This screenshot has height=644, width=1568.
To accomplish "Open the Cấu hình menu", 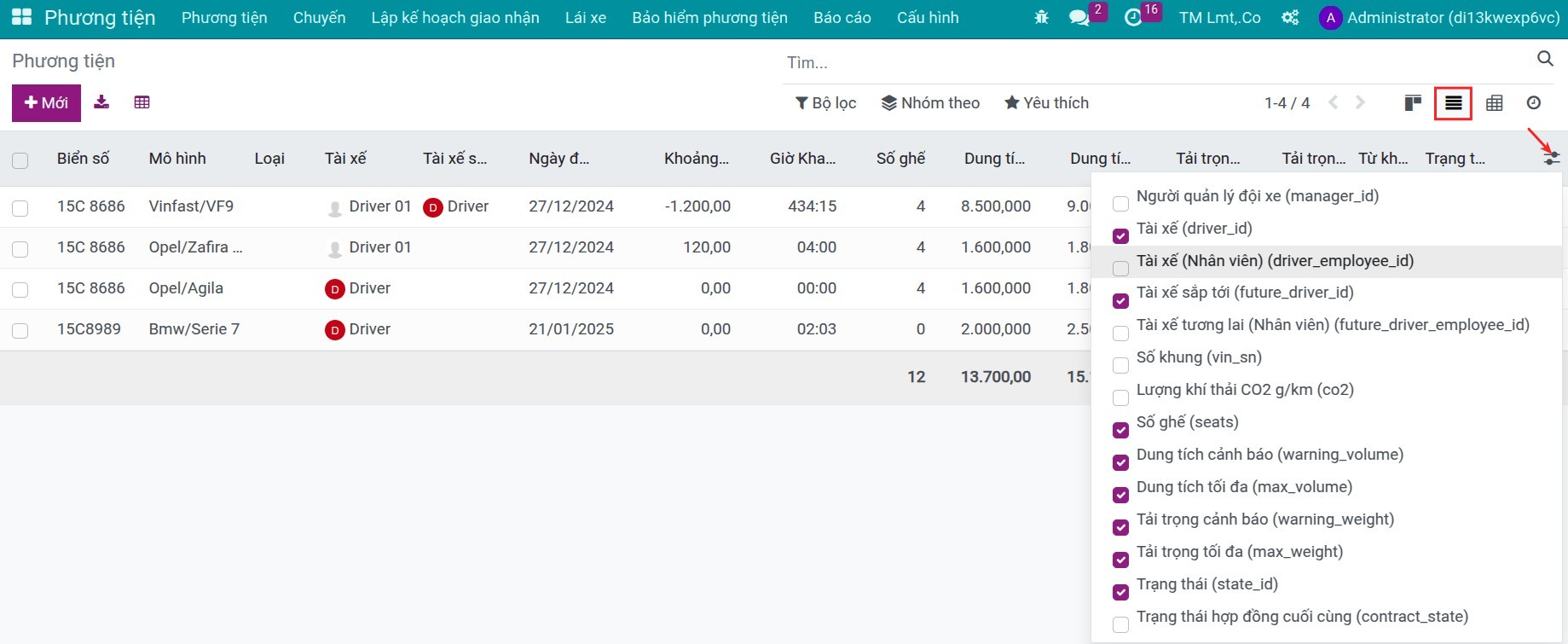I will (x=928, y=18).
